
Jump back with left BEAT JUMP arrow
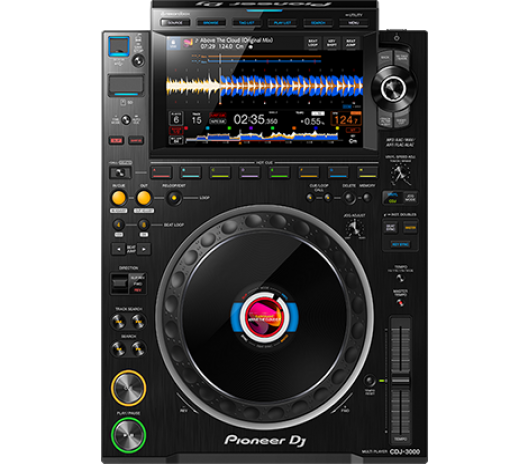pyautogui.click(x=119, y=249)
